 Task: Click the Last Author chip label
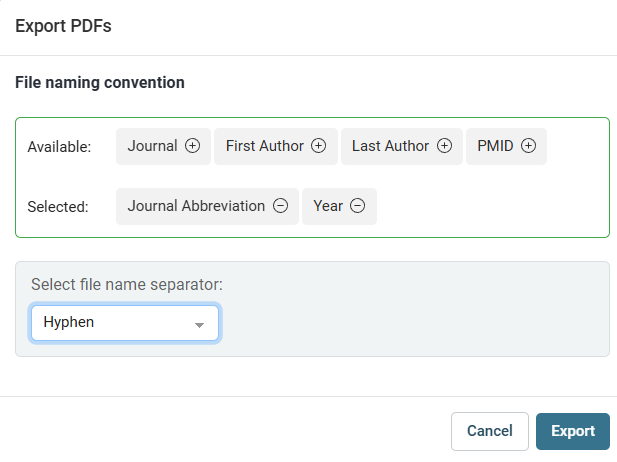pyautogui.click(x=390, y=146)
